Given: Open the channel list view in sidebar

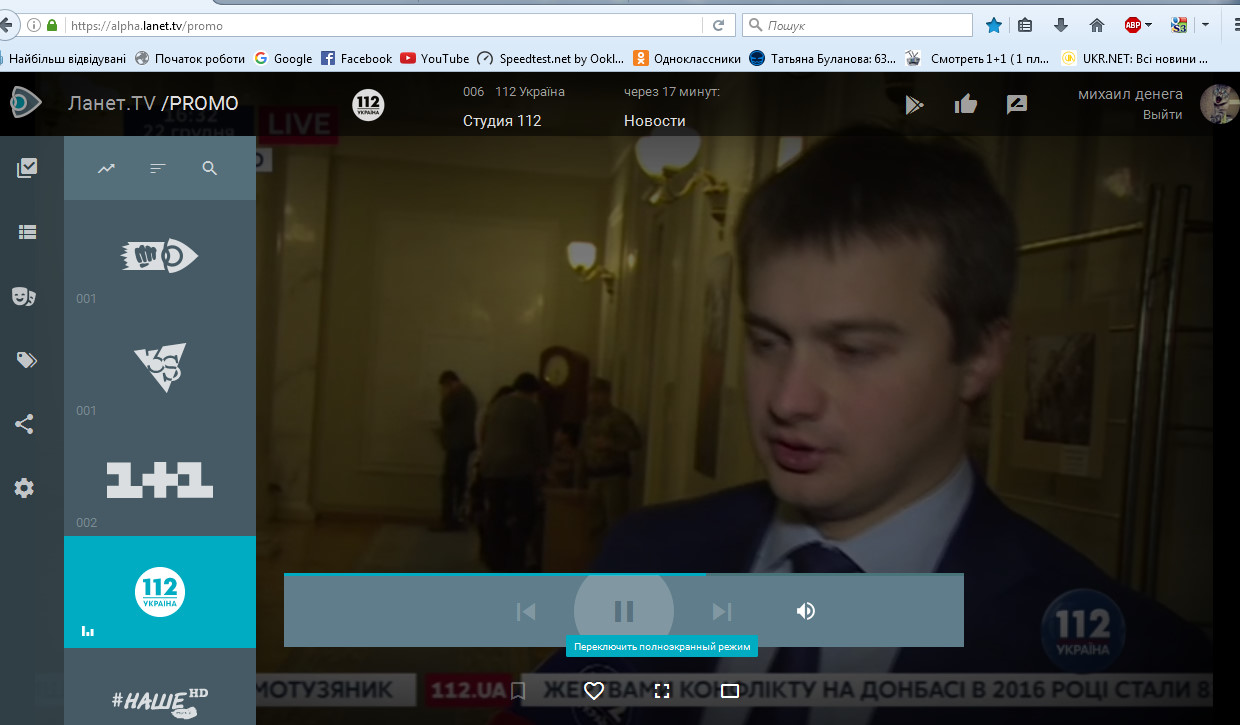Looking at the screenshot, I should pos(27,232).
